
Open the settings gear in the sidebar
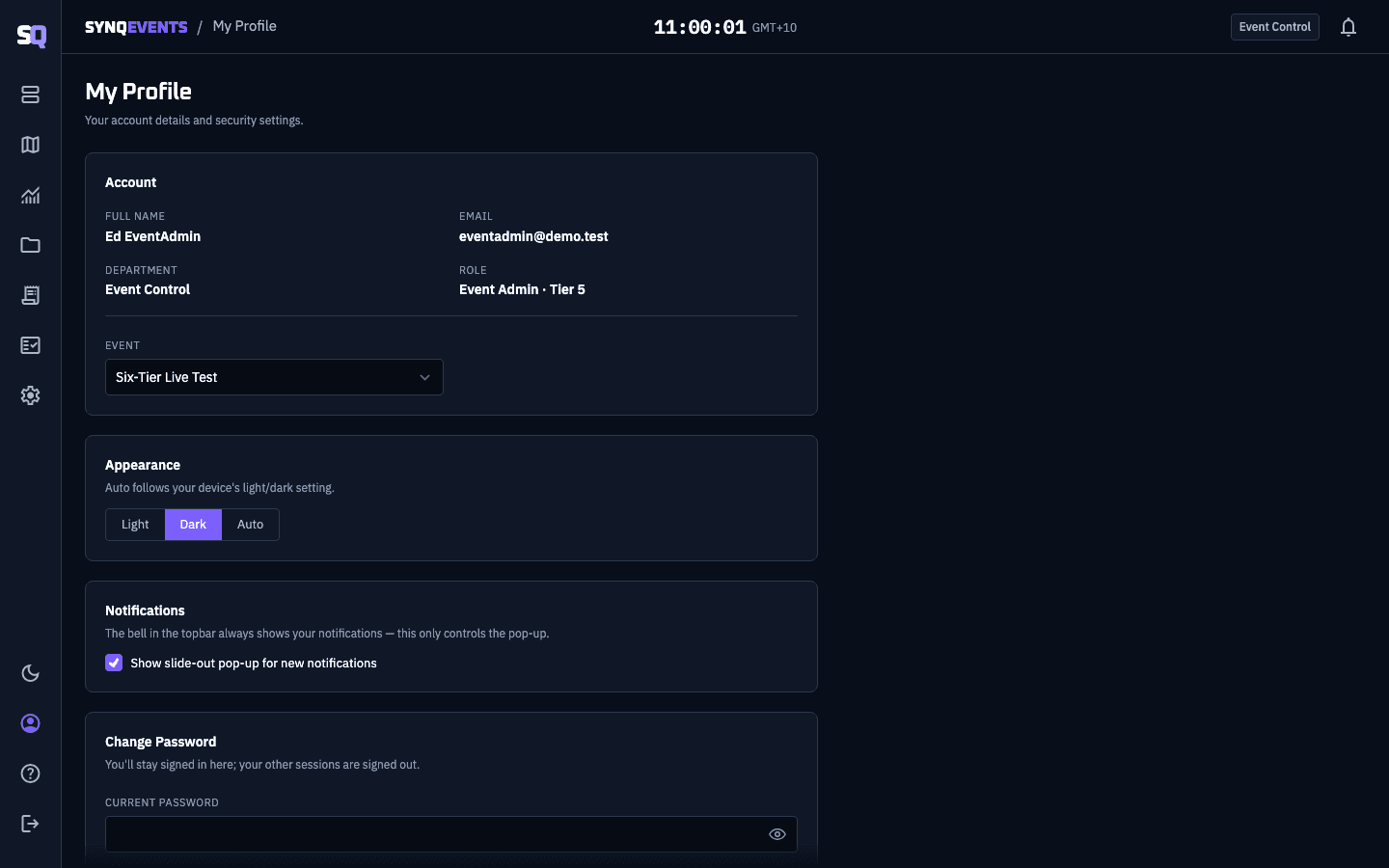pyautogui.click(x=31, y=395)
